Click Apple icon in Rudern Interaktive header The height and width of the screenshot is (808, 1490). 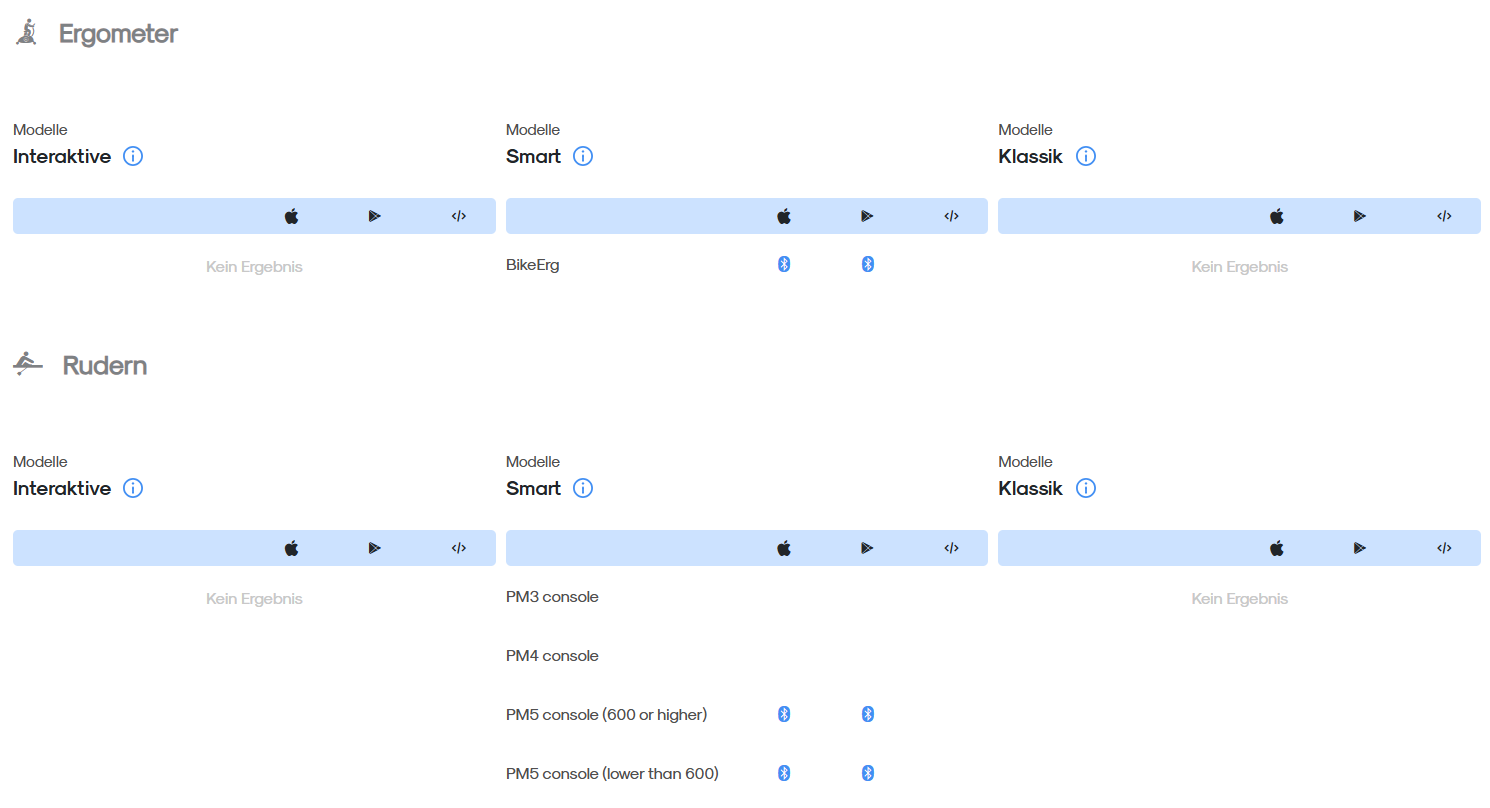pos(291,548)
